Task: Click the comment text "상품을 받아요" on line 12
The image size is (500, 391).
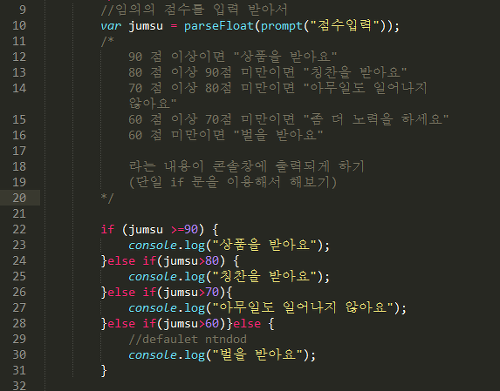Action: pyautogui.click(x=285, y=56)
